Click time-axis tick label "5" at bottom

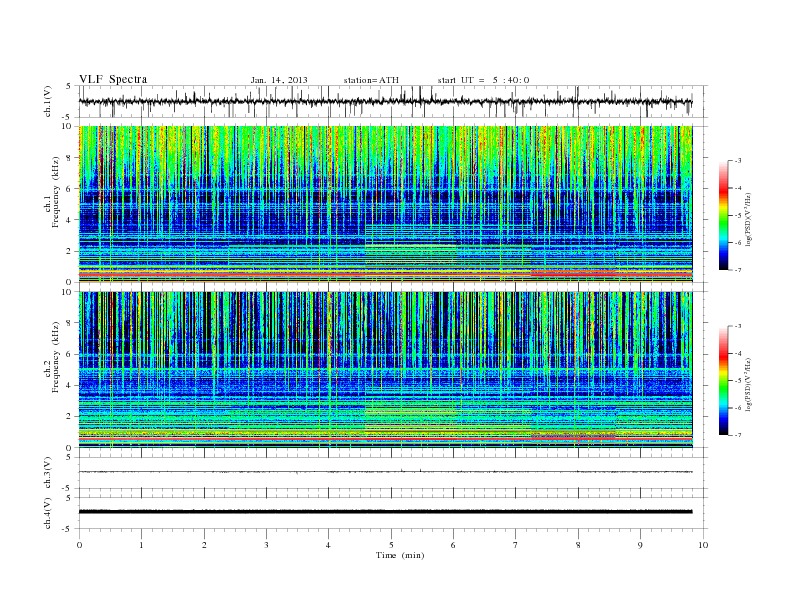391,545
